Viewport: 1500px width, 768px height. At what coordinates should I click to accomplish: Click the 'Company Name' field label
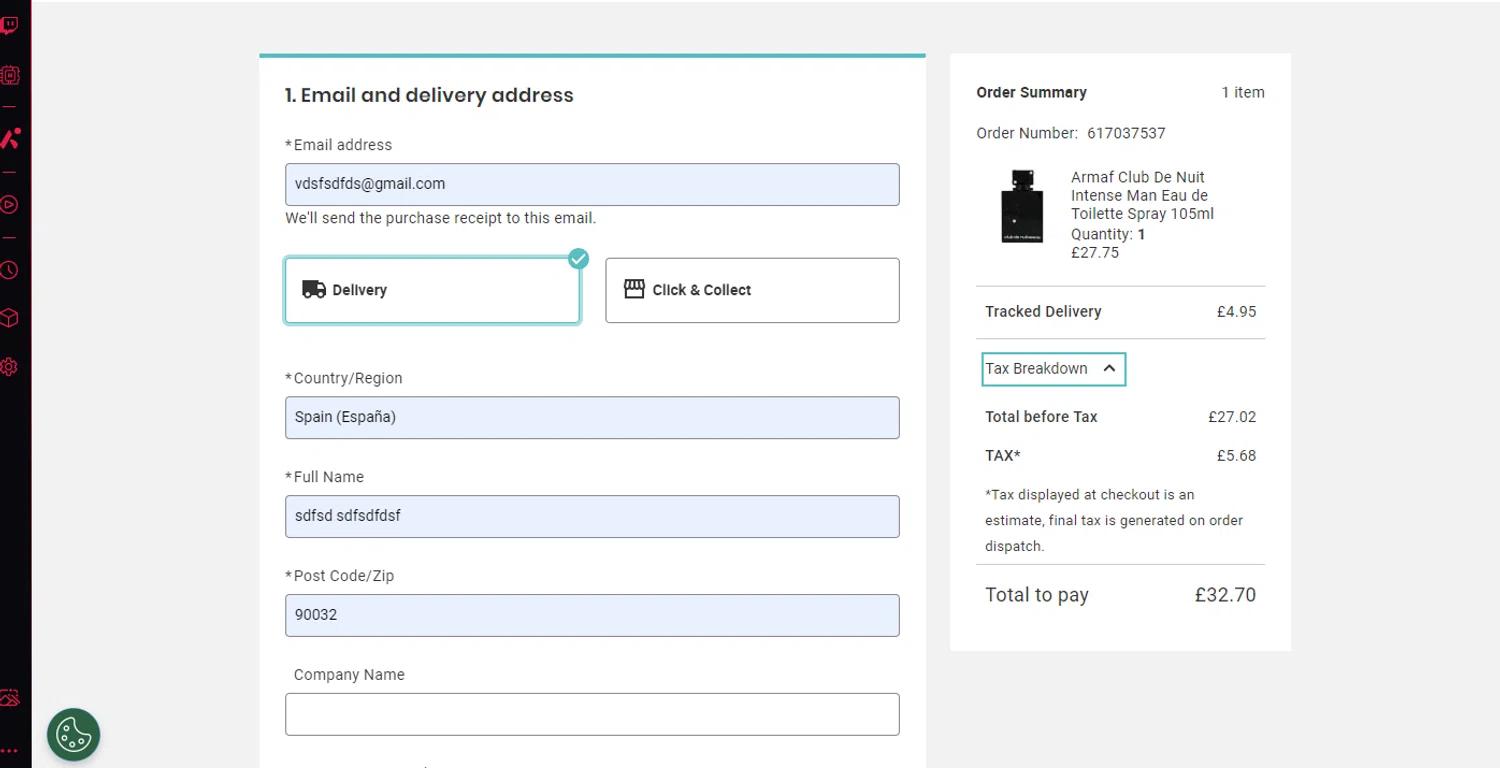coord(349,675)
